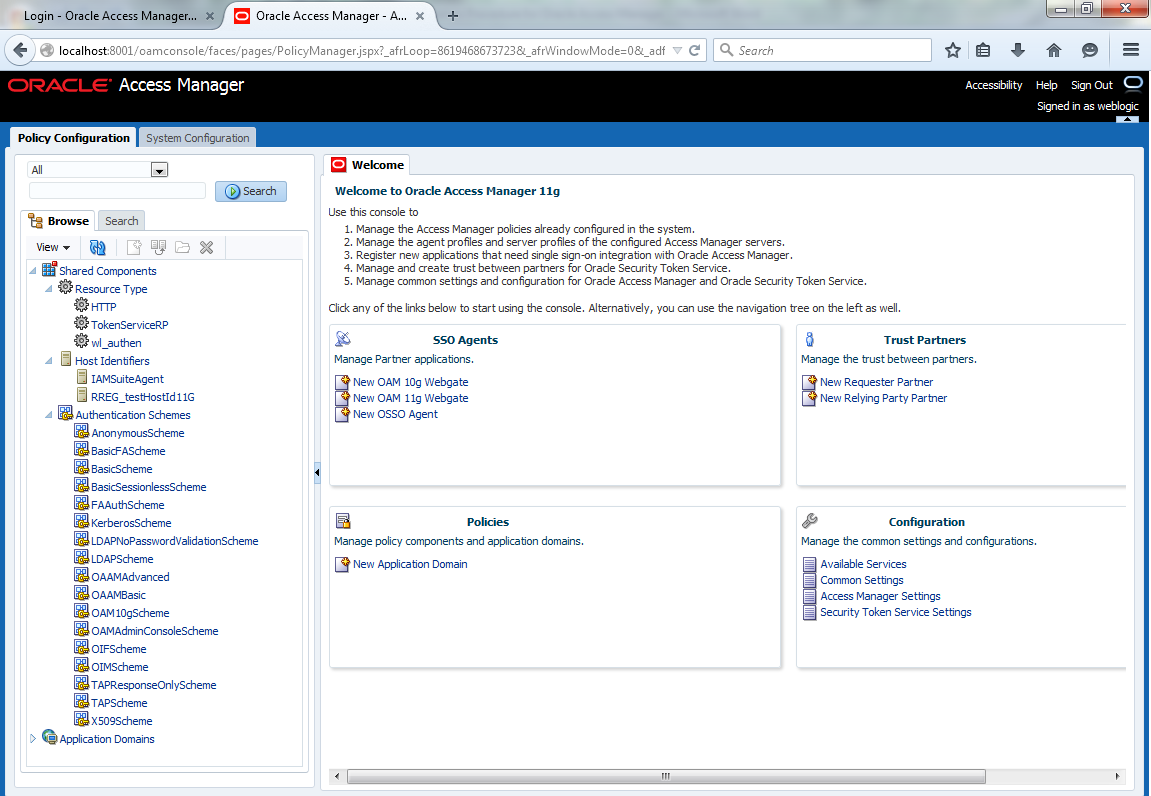Click the page reload icon in address bar
The image size is (1151, 796).
(x=694, y=50)
